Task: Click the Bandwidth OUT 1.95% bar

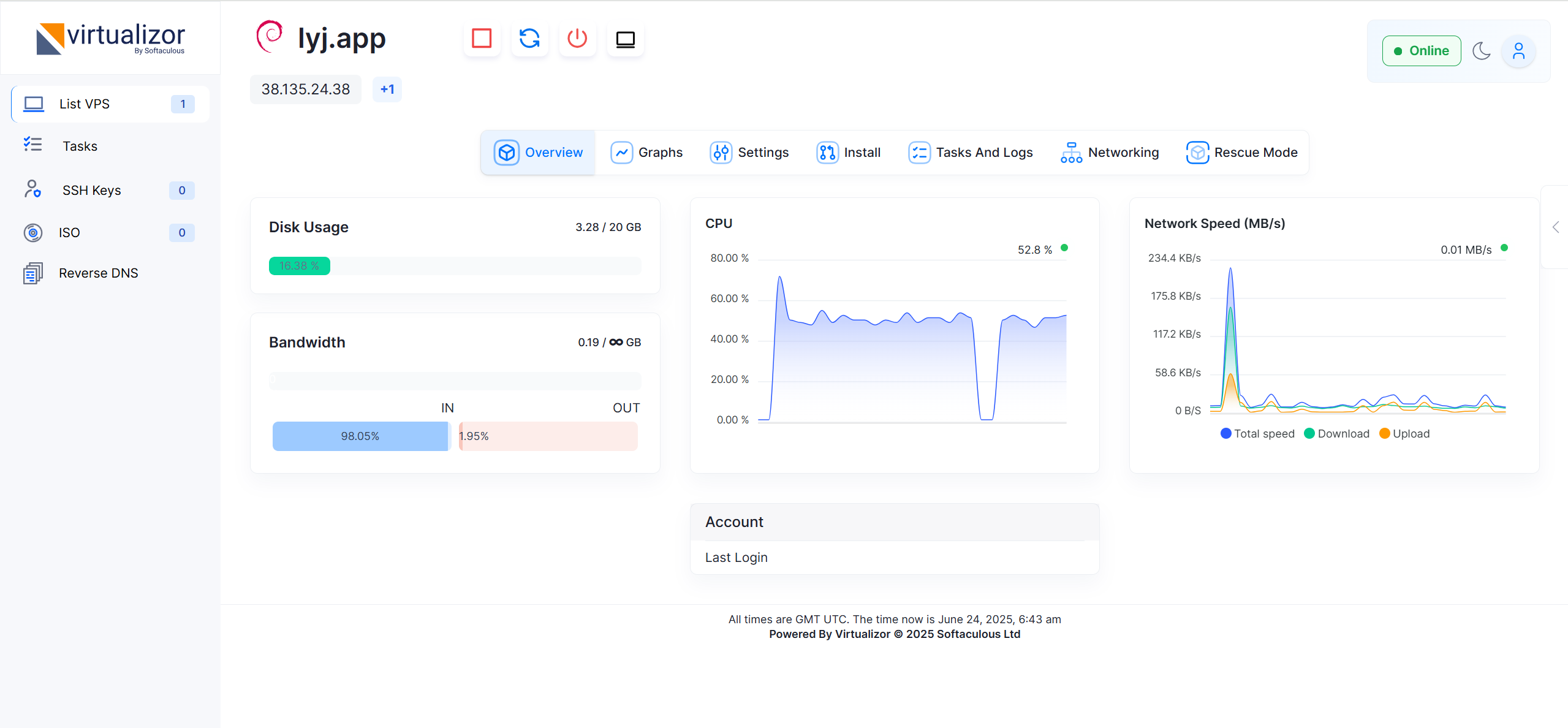Action: 548,436
